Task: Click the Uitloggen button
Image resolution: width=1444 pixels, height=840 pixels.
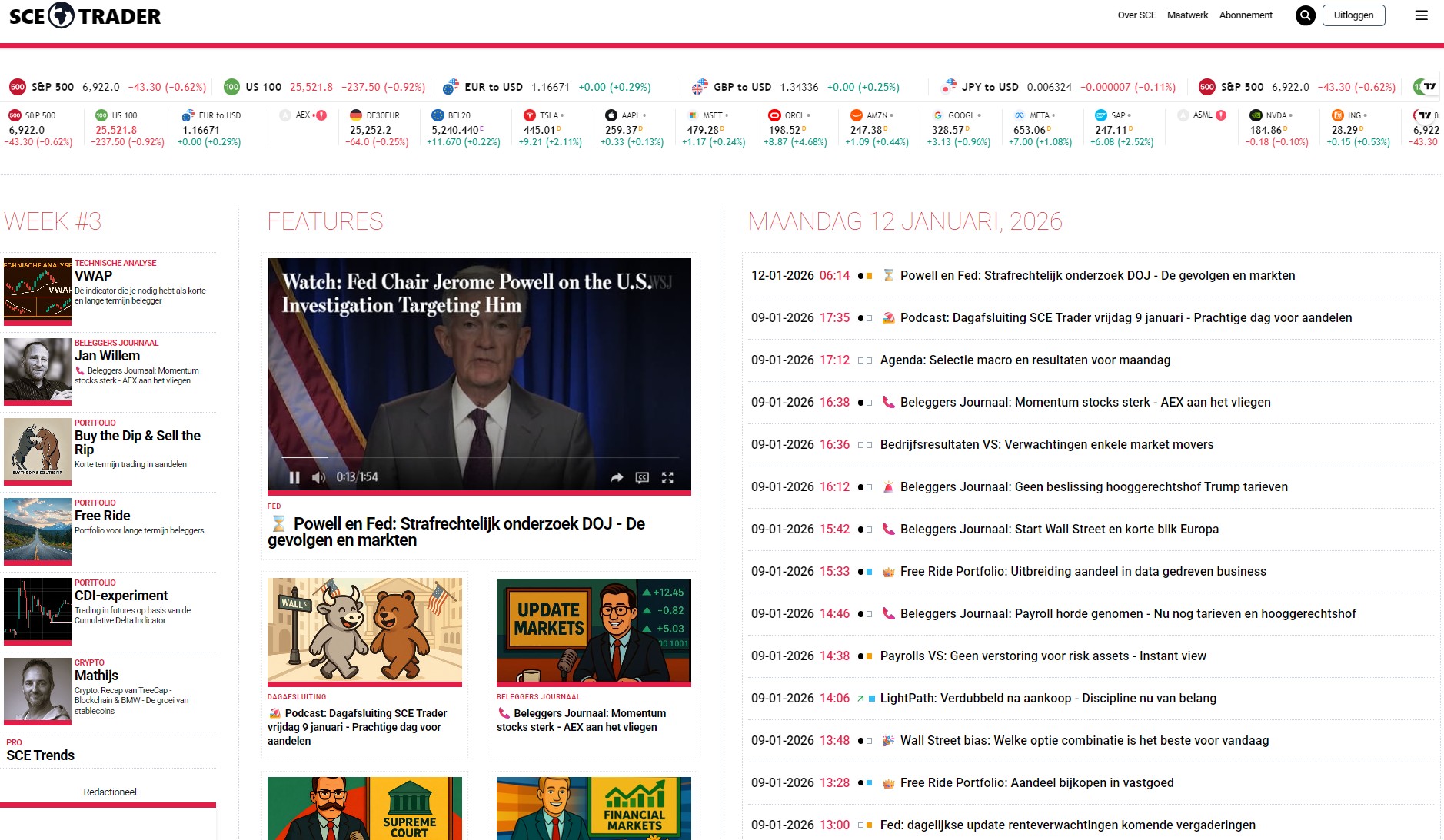Action: [1353, 15]
